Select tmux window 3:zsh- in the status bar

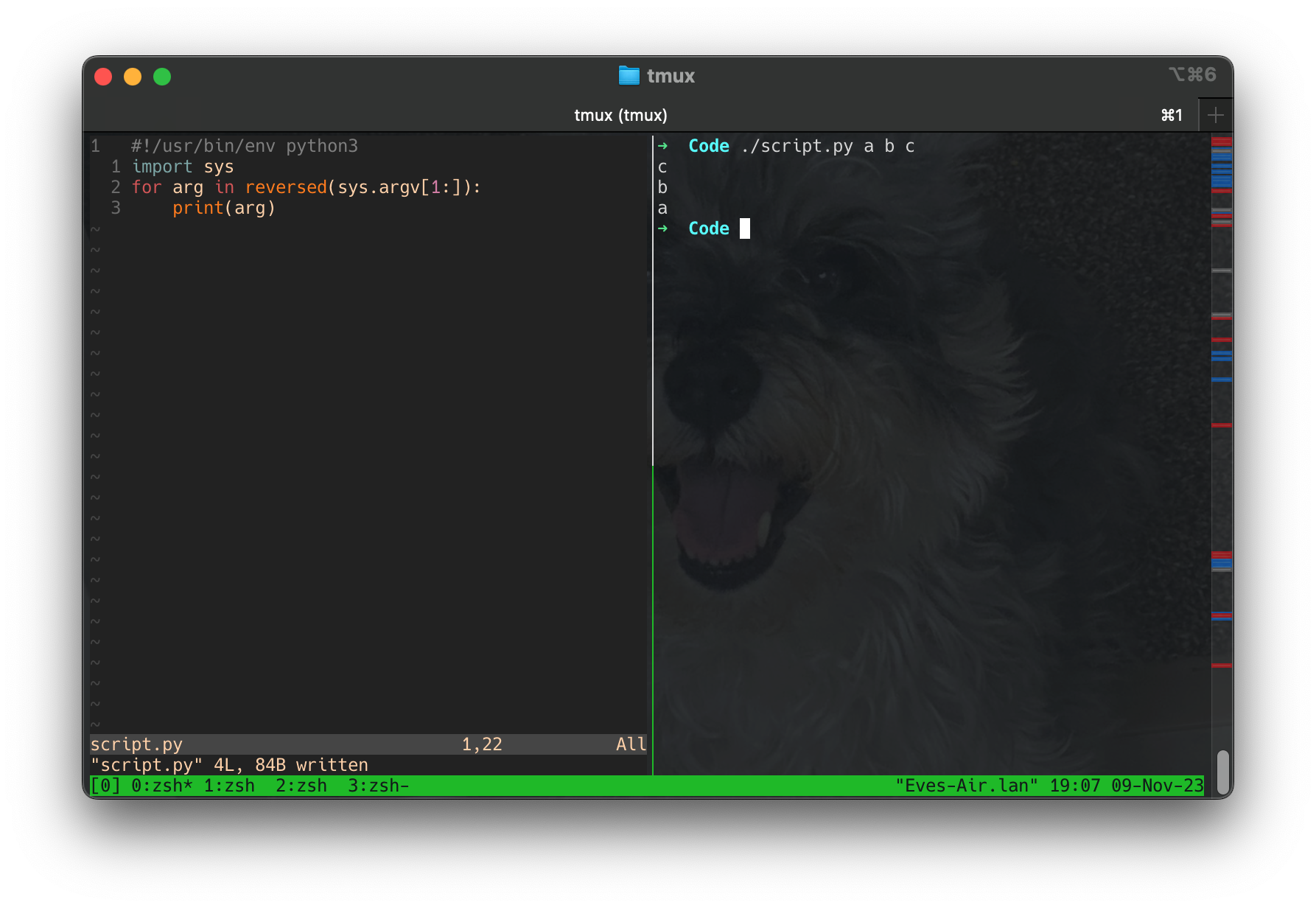coord(377,786)
